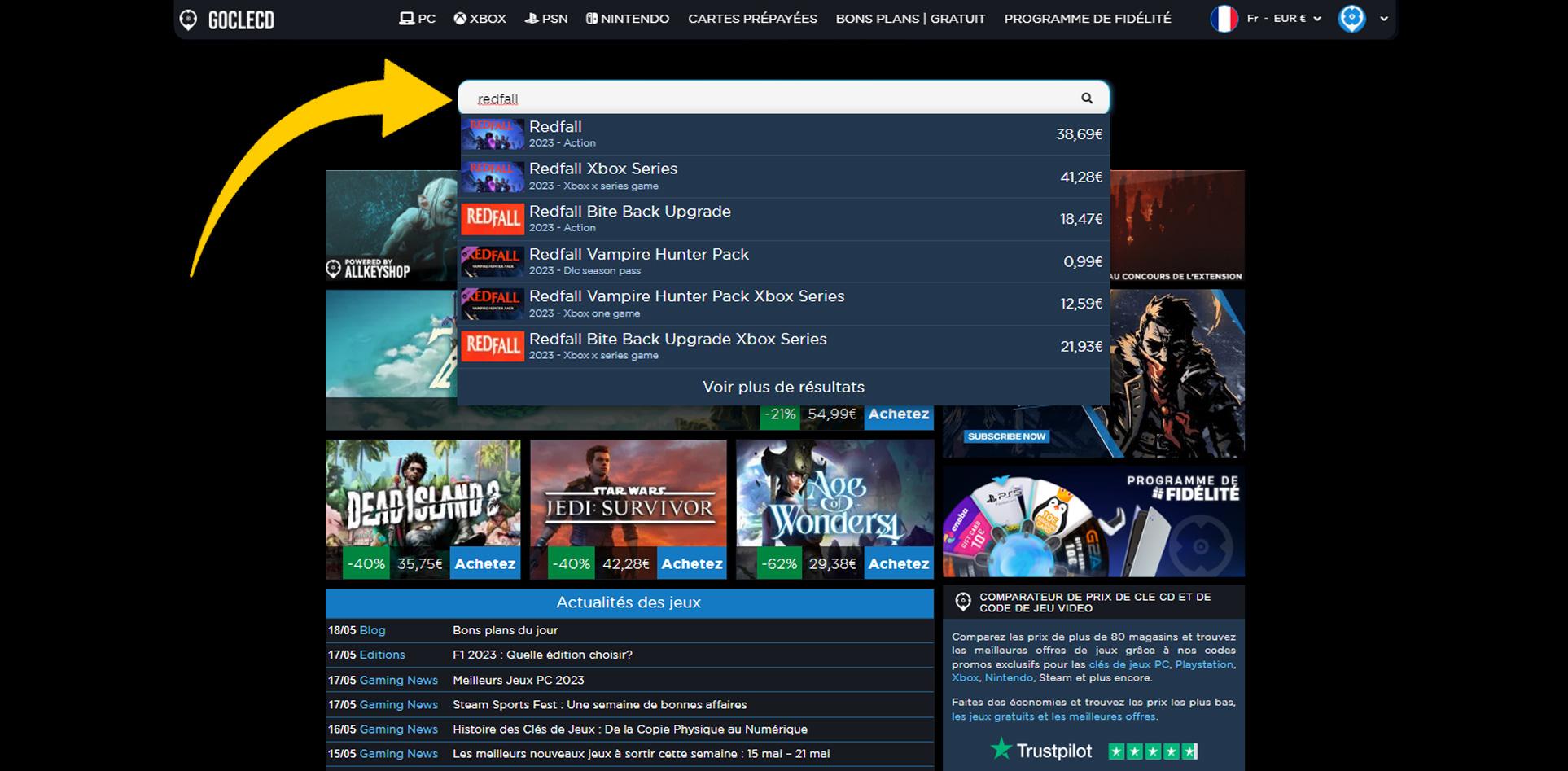Click Nintendo link in description
This screenshot has width=1568, height=771.
coord(1008,677)
